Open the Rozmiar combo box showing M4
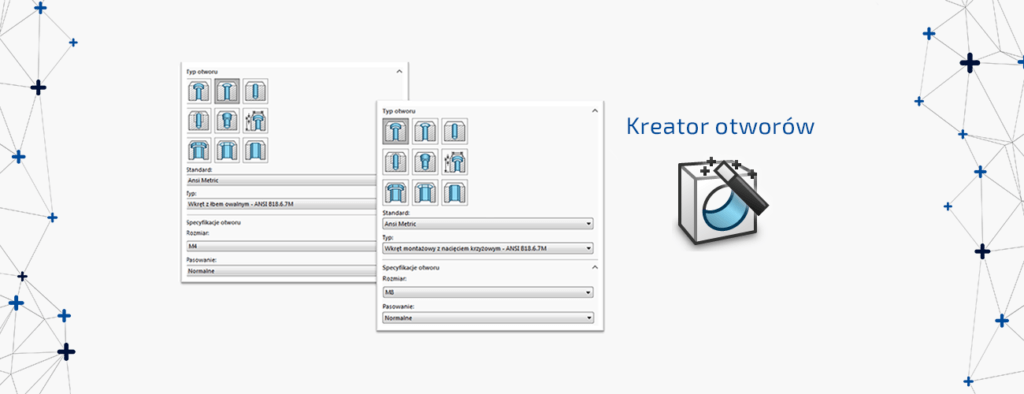Screen dimensions: 1024x394 pyautogui.click(x=281, y=246)
